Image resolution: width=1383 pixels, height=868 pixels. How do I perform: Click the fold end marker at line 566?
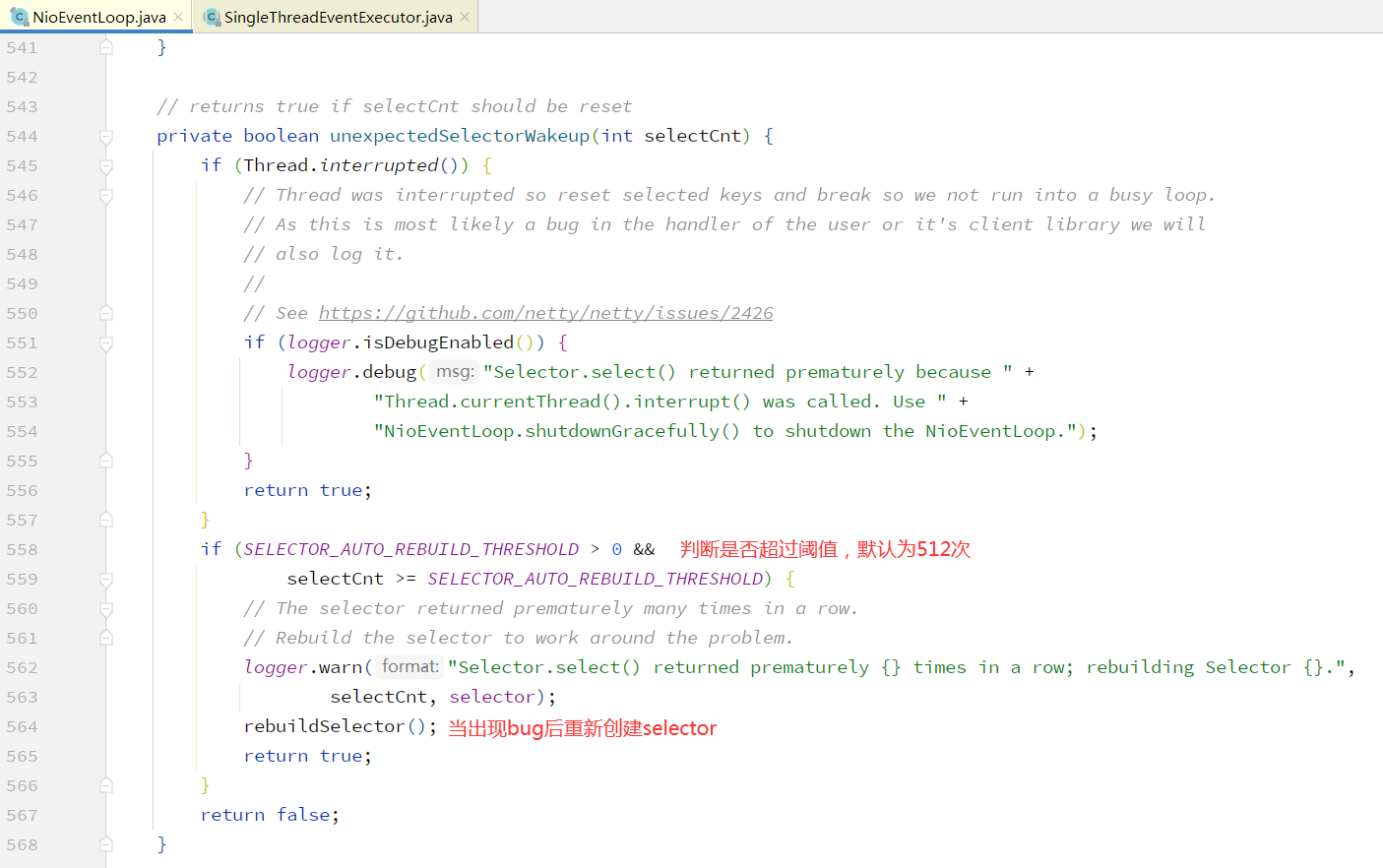click(106, 785)
